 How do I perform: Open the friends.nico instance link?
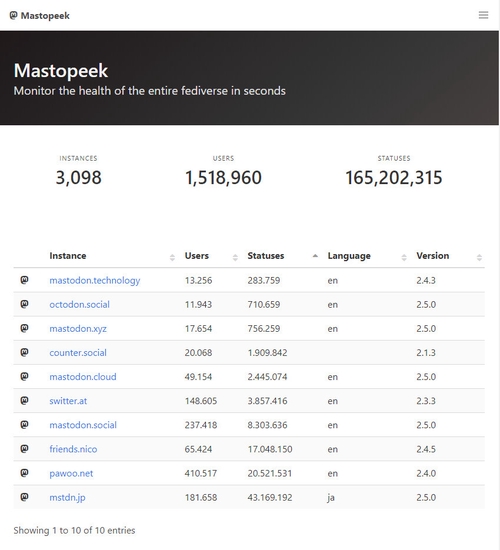click(x=73, y=449)
